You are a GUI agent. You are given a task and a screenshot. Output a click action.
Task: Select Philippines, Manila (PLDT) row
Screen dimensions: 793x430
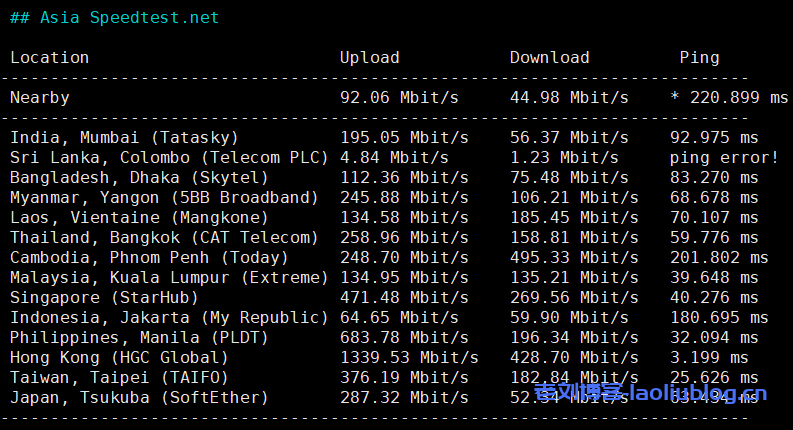tap(139, 338)
